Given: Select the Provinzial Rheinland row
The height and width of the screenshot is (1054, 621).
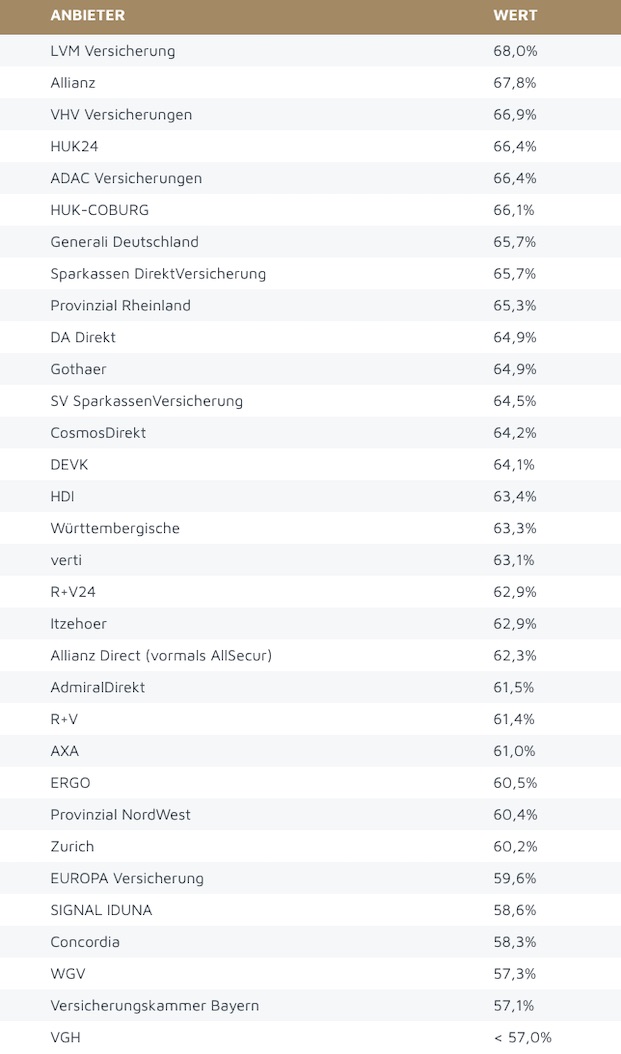Looking at the screenshot, I should pos(120,306).
